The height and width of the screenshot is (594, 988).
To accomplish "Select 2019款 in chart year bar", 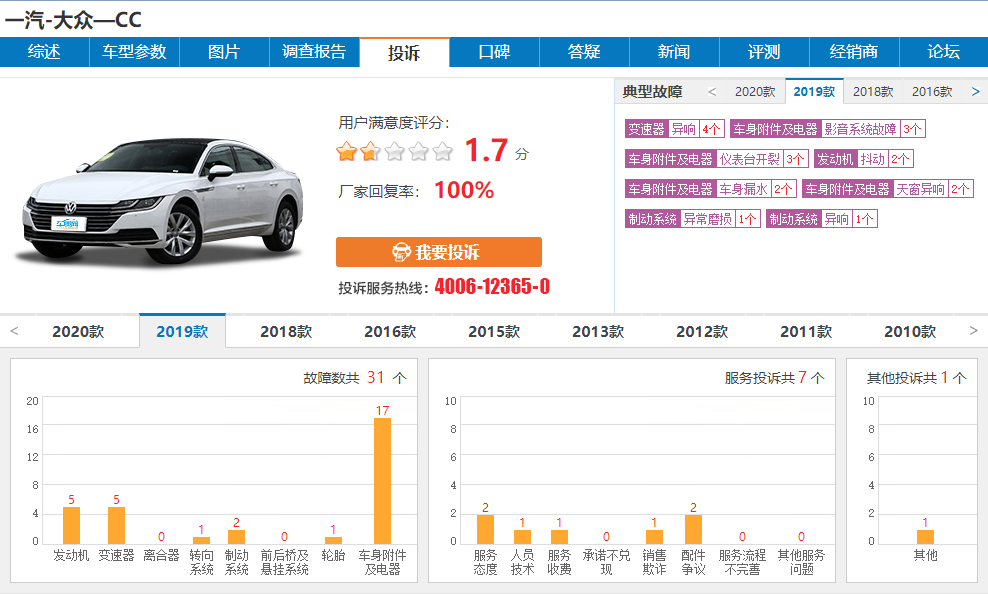I will pyautogui.click(x=182, y=331).
